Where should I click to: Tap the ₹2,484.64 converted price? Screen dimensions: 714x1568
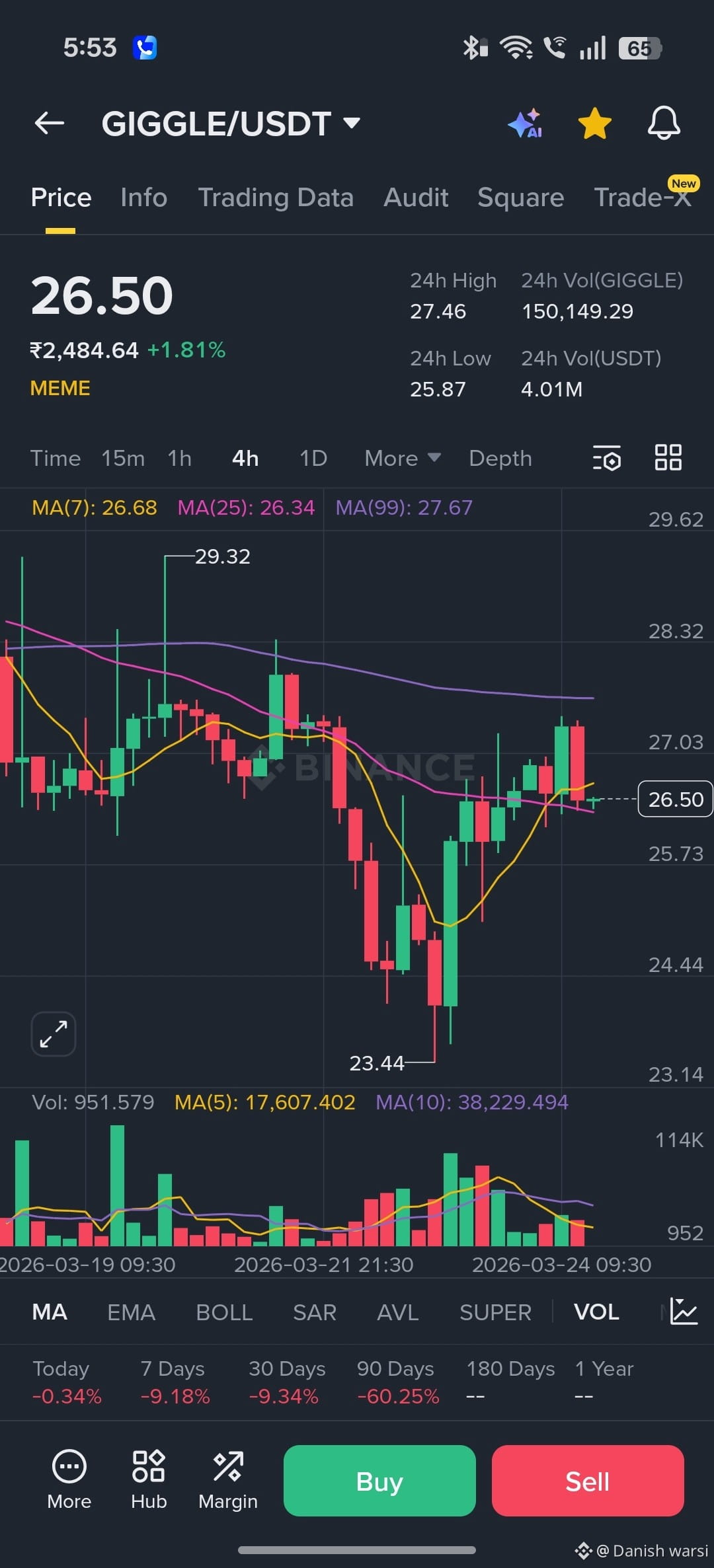pos(84,350)
